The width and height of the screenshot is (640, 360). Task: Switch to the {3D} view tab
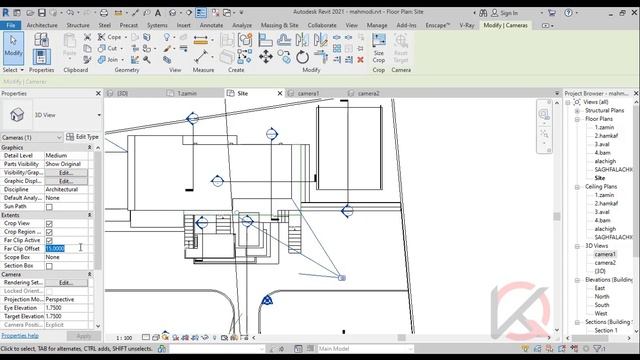tap(122, 93)
